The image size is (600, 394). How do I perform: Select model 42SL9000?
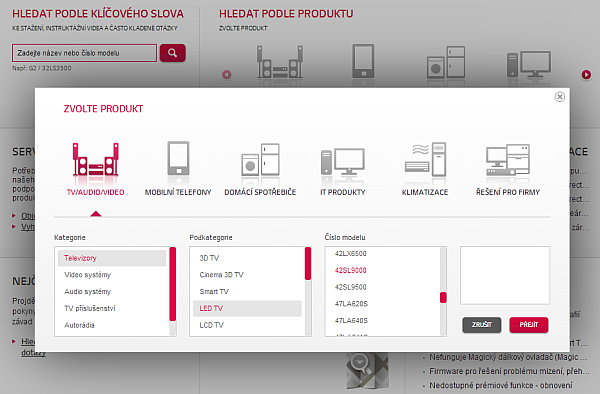pos(351,270)
